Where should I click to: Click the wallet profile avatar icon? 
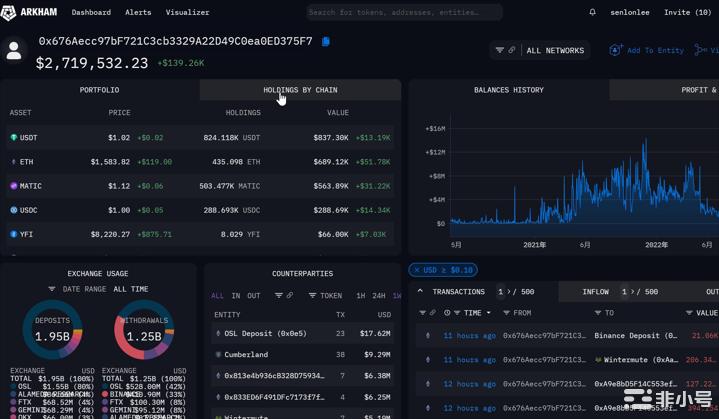coord(15,51)
